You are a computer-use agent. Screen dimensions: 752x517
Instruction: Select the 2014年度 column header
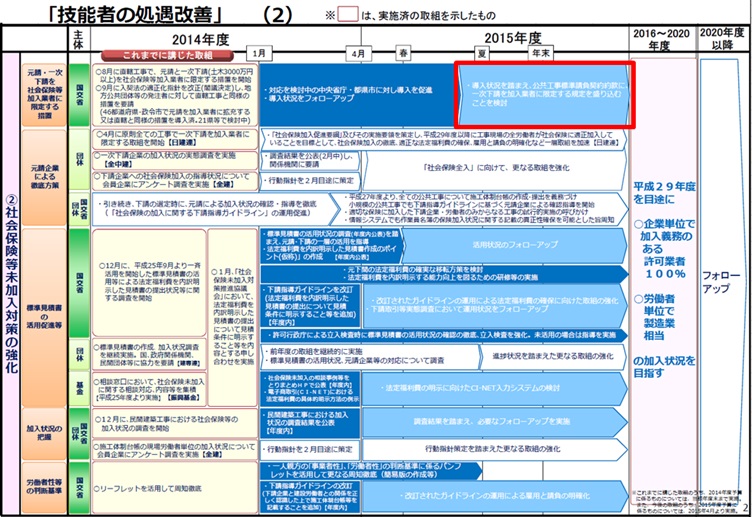200,39
